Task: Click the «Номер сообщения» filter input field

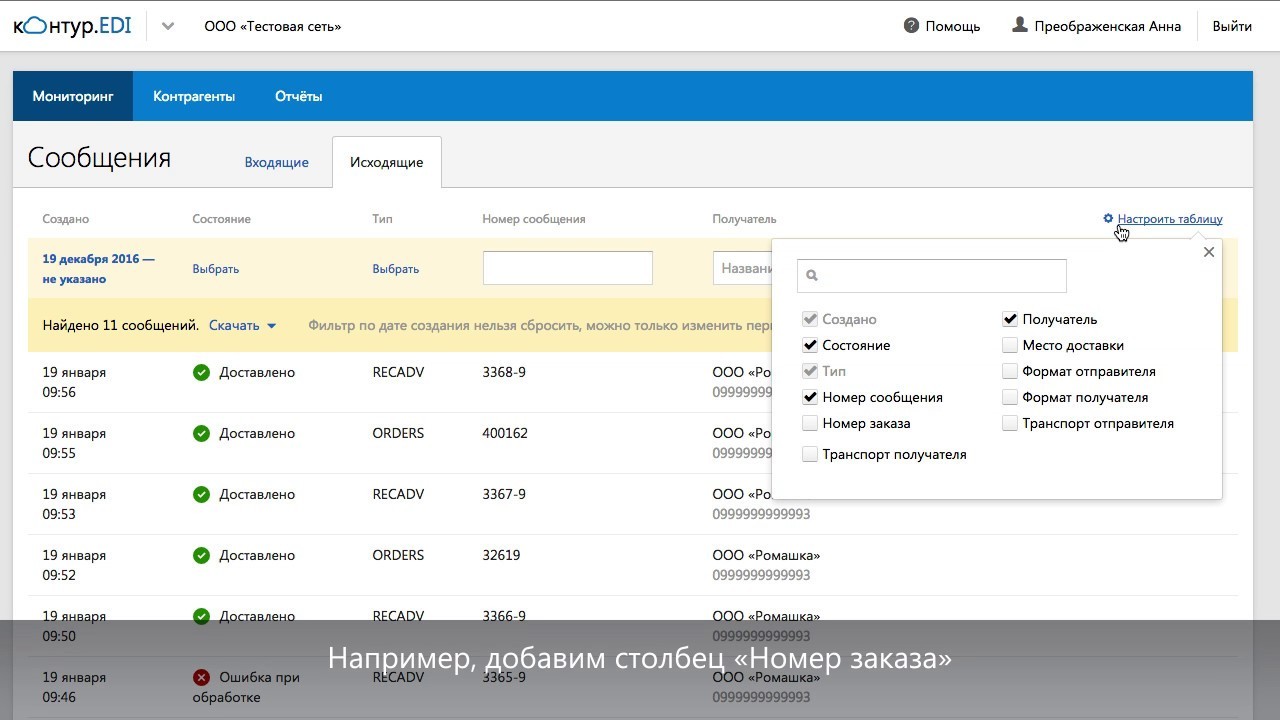Action: pos(567,268)
